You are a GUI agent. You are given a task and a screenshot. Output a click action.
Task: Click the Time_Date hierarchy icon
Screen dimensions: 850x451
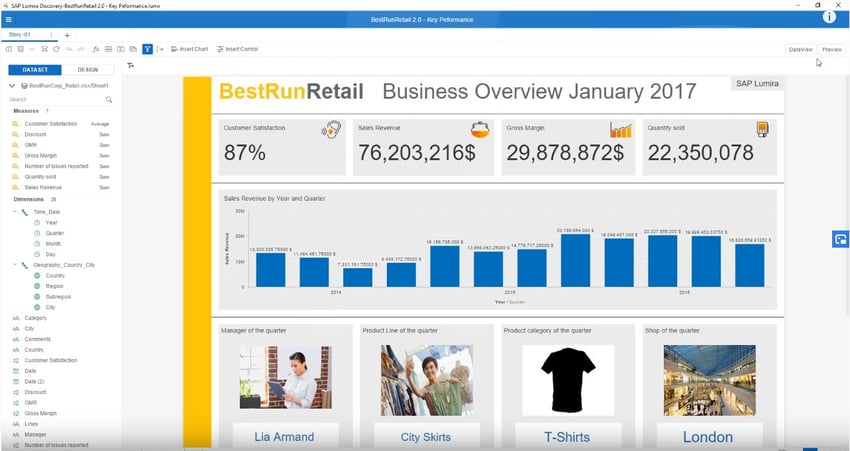[25, 212]
